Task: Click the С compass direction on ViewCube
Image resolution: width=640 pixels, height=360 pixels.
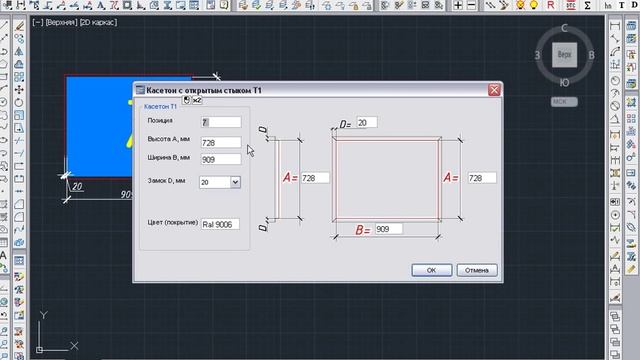Action: (x=564, y=28)
